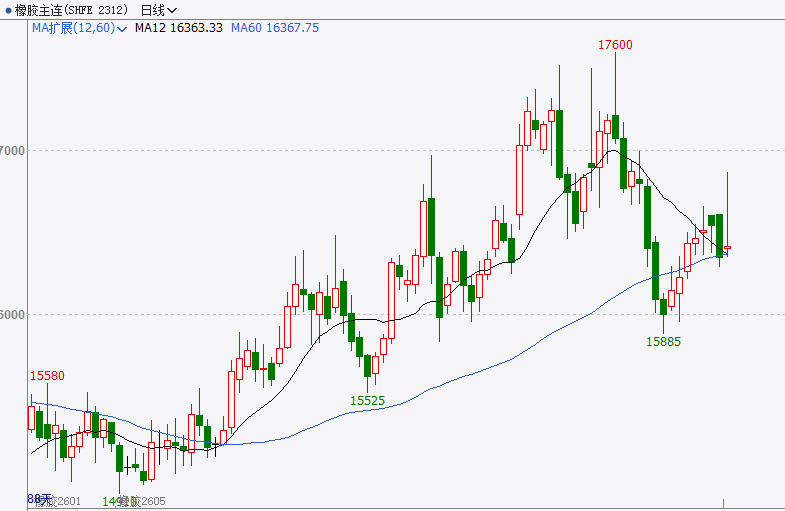Click the chevron arrow next to 日线
This screenshot has height=511, width=785.
point(172,11)
